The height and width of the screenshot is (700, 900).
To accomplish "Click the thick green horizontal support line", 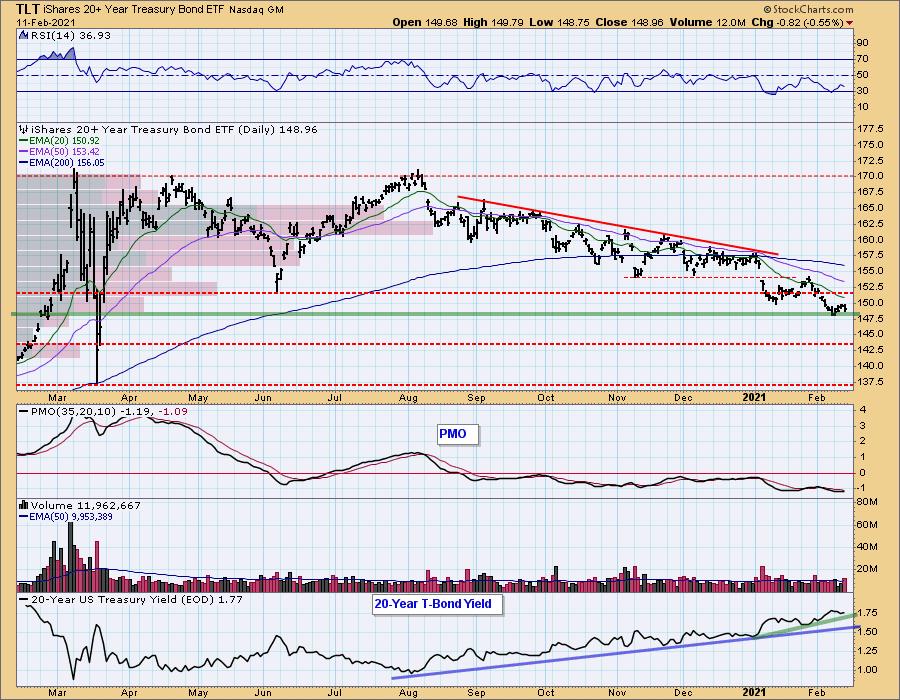I will tap(436, 314).
